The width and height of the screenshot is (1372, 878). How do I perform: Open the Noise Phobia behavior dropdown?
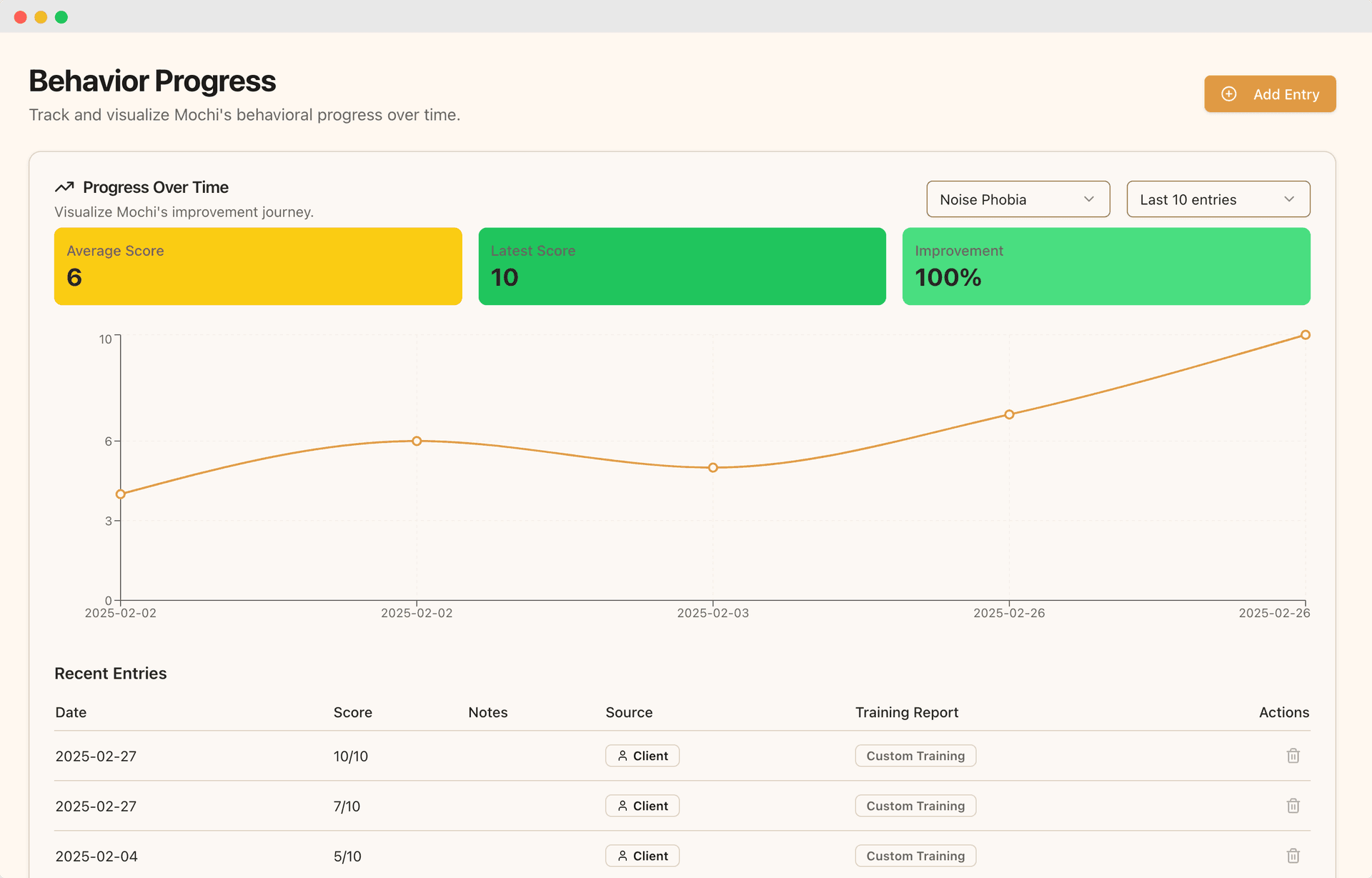(x=1018, y=199)
